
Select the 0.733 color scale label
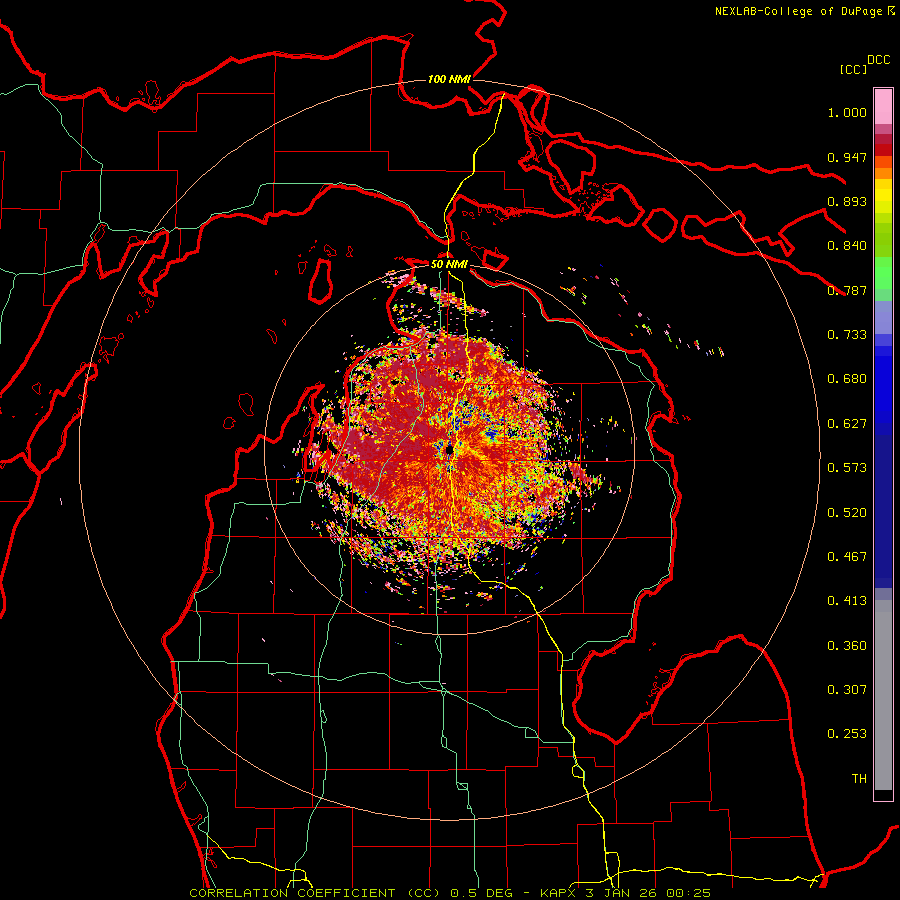(x=847, y=335)
